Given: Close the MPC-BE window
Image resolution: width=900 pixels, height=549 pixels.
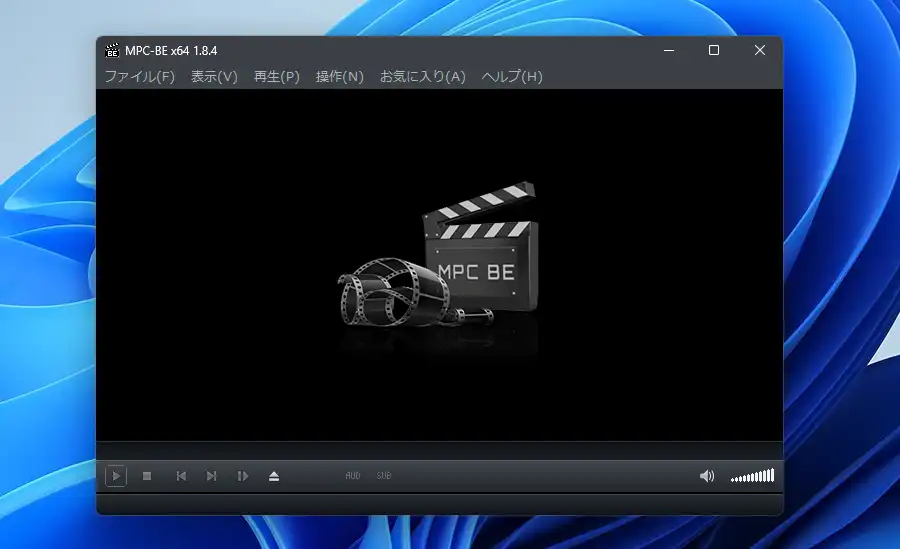Looking at the screenshot, I should [760, 51].
